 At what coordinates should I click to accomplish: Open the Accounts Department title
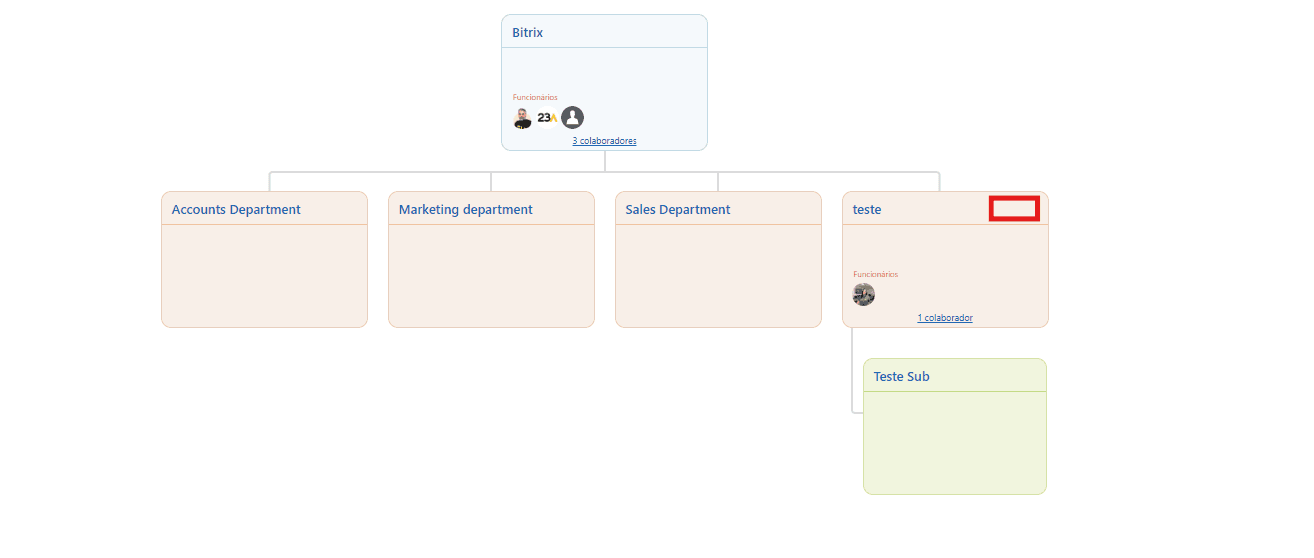236,210
